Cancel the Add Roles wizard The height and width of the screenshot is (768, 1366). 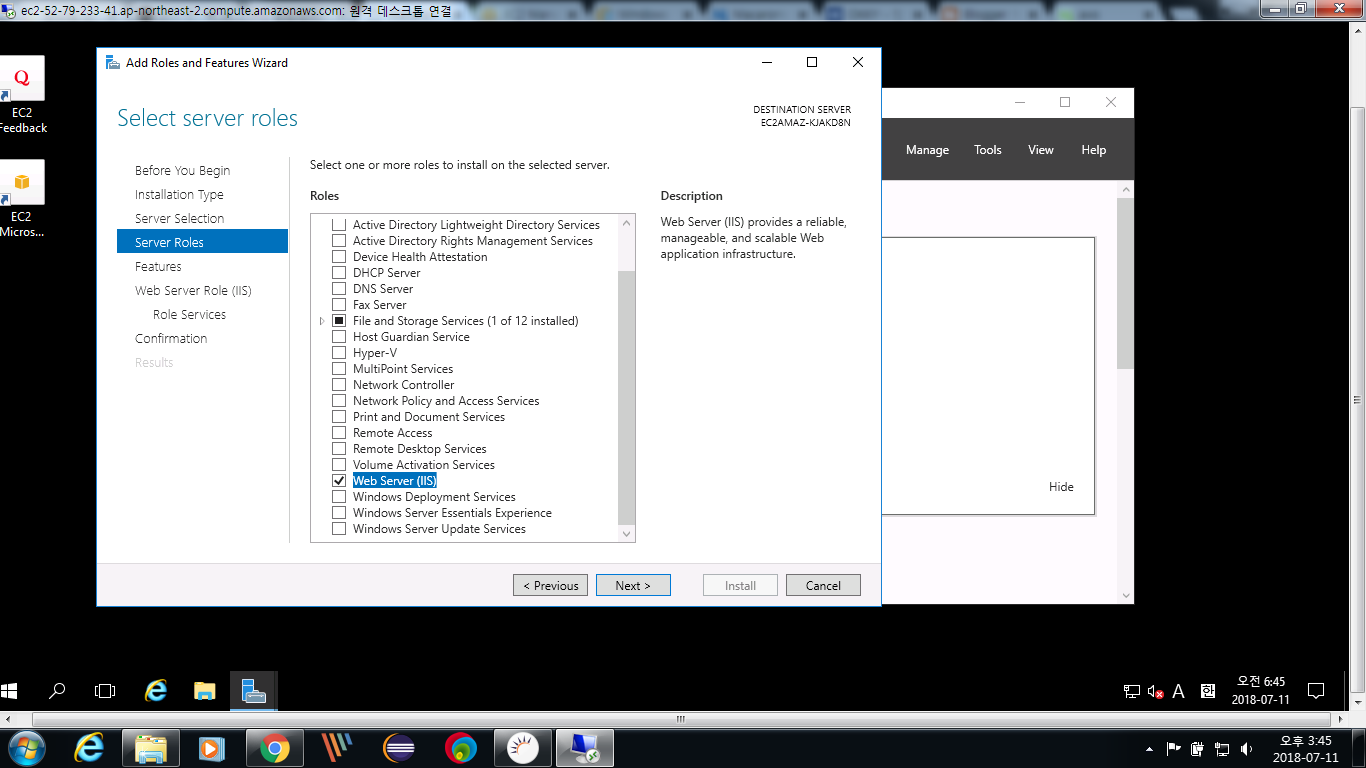click(823, 586)
